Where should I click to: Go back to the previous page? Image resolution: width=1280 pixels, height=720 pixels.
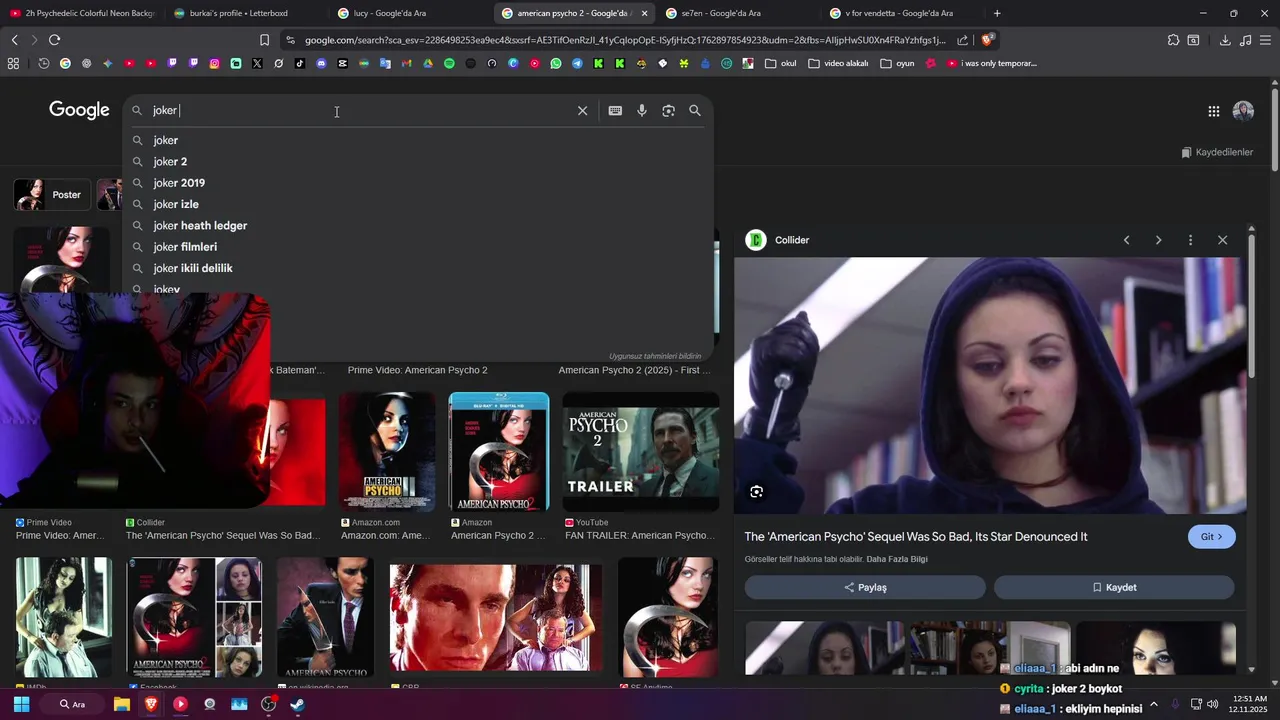(14, 40)
